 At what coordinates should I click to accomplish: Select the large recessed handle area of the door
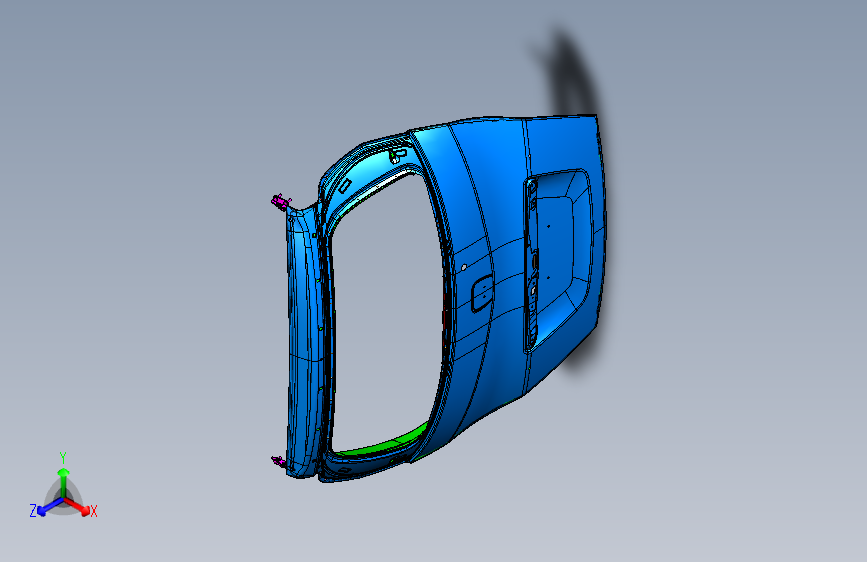pyautogui.click(x=558, y=259)
